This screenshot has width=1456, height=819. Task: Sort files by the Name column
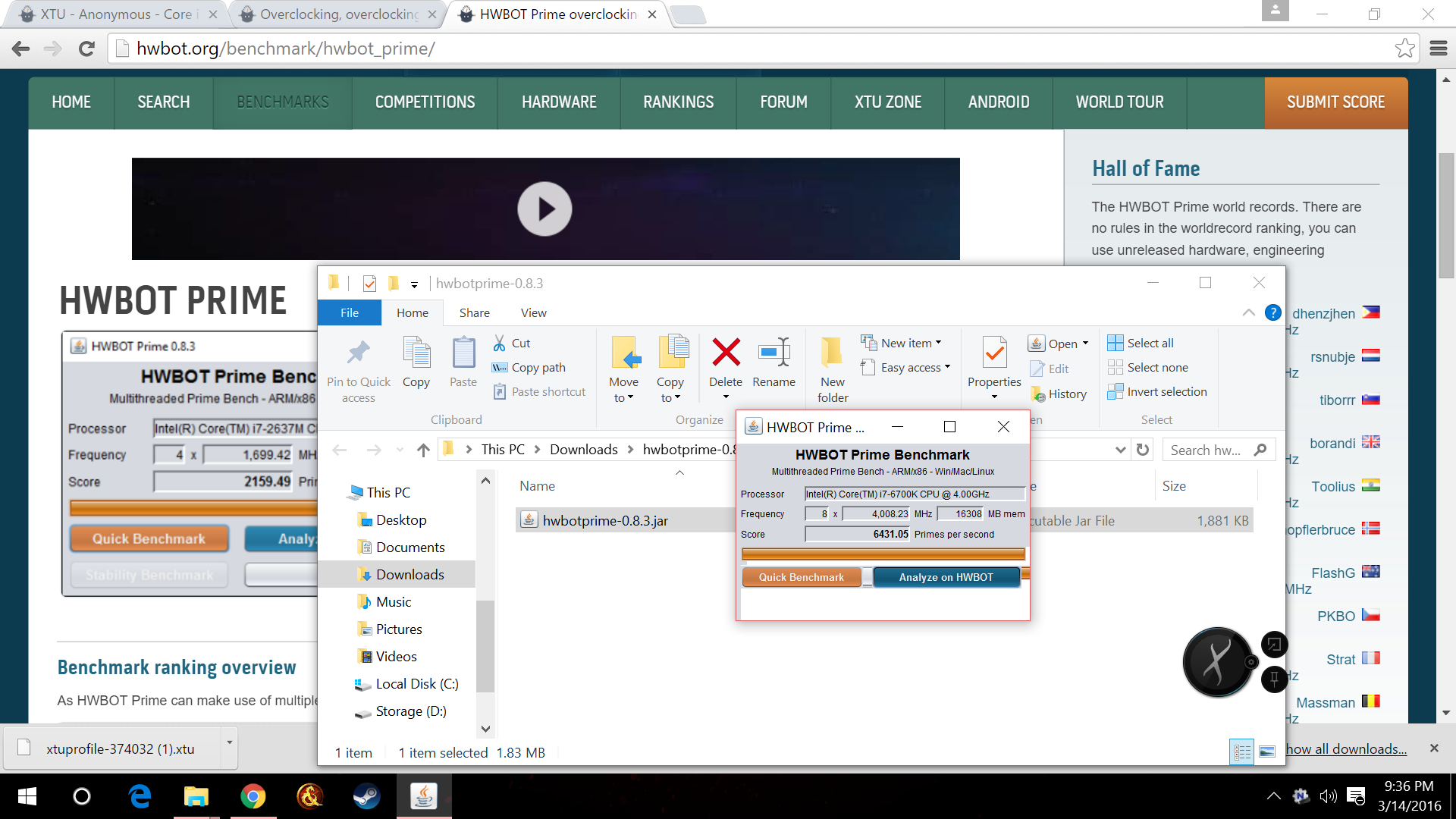click(x=537, y=486)
